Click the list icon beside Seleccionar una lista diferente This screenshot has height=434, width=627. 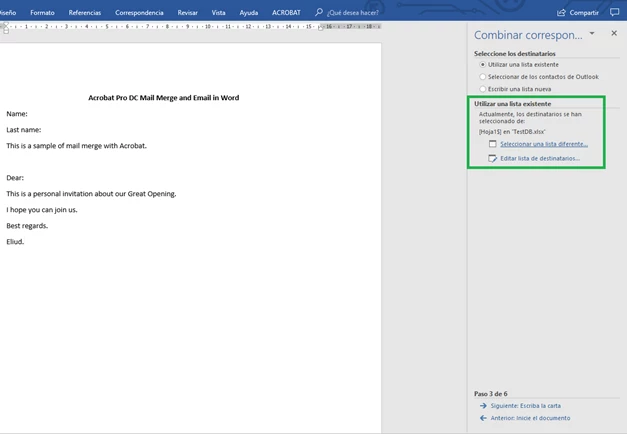(493, 144)
